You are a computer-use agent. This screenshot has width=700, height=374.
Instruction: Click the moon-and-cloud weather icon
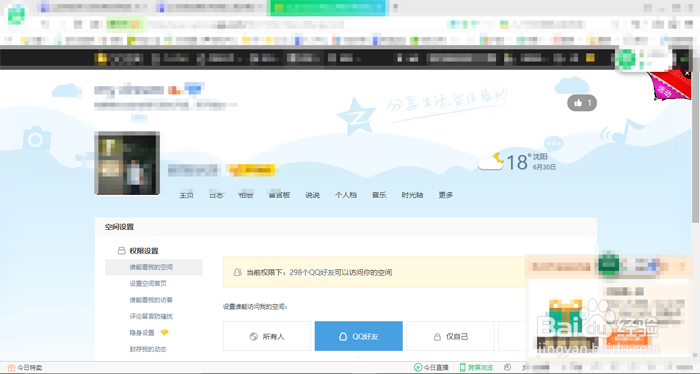point(491,162)
